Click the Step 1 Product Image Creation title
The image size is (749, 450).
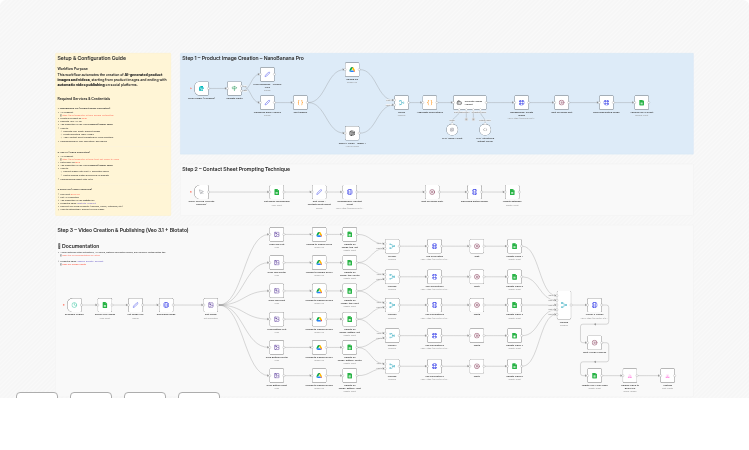click(x=243, y=59)
